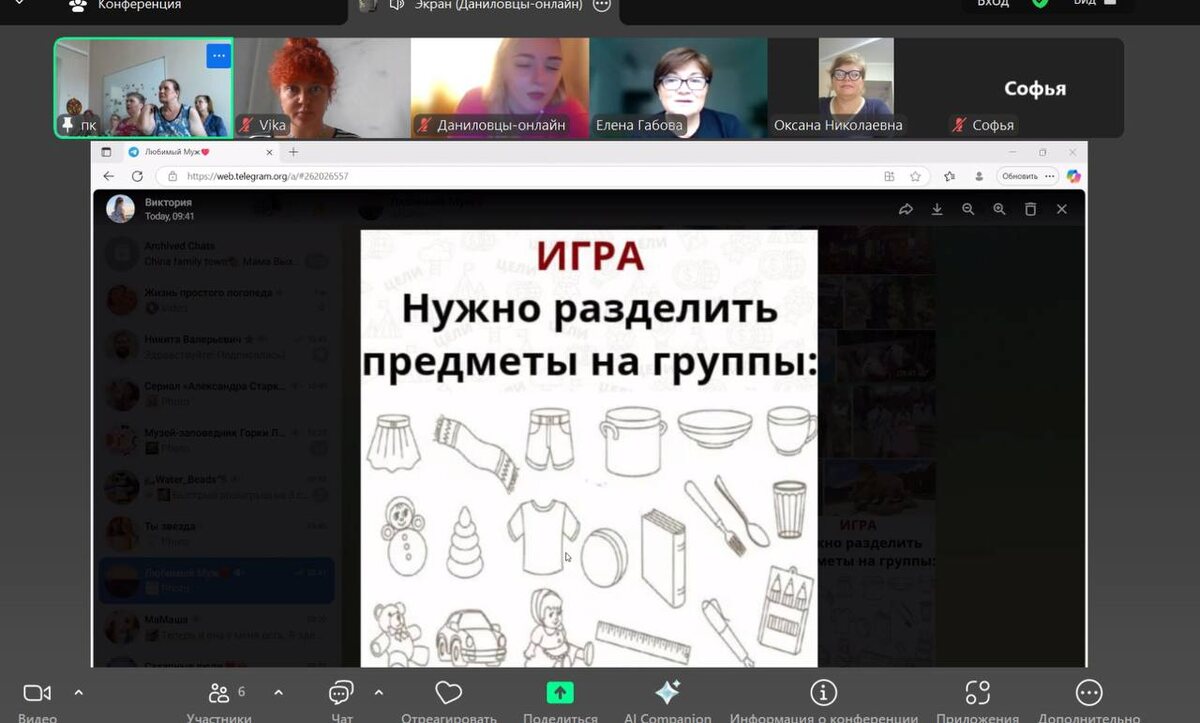Image resolution: width=1200 pixels, height=723 pixels.
Task: Select Vika's video thumbnail
Action: click(x=322, y=88)
